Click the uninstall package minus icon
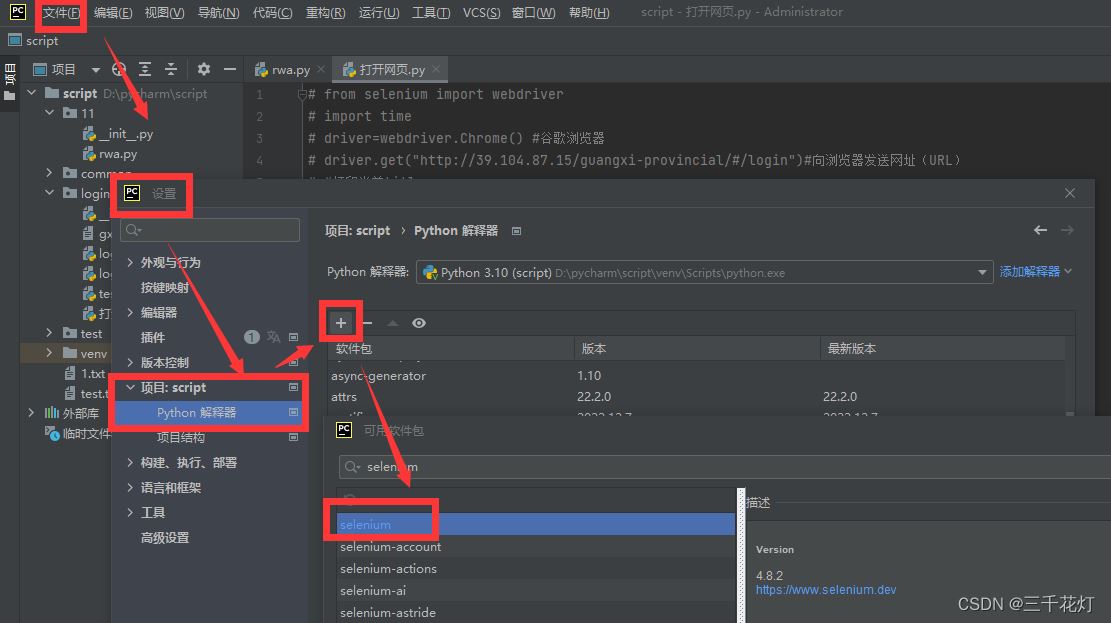Image resolution: width=1111 pixels, height=623 pixels. pyautogui.click(x=367, y=323)
